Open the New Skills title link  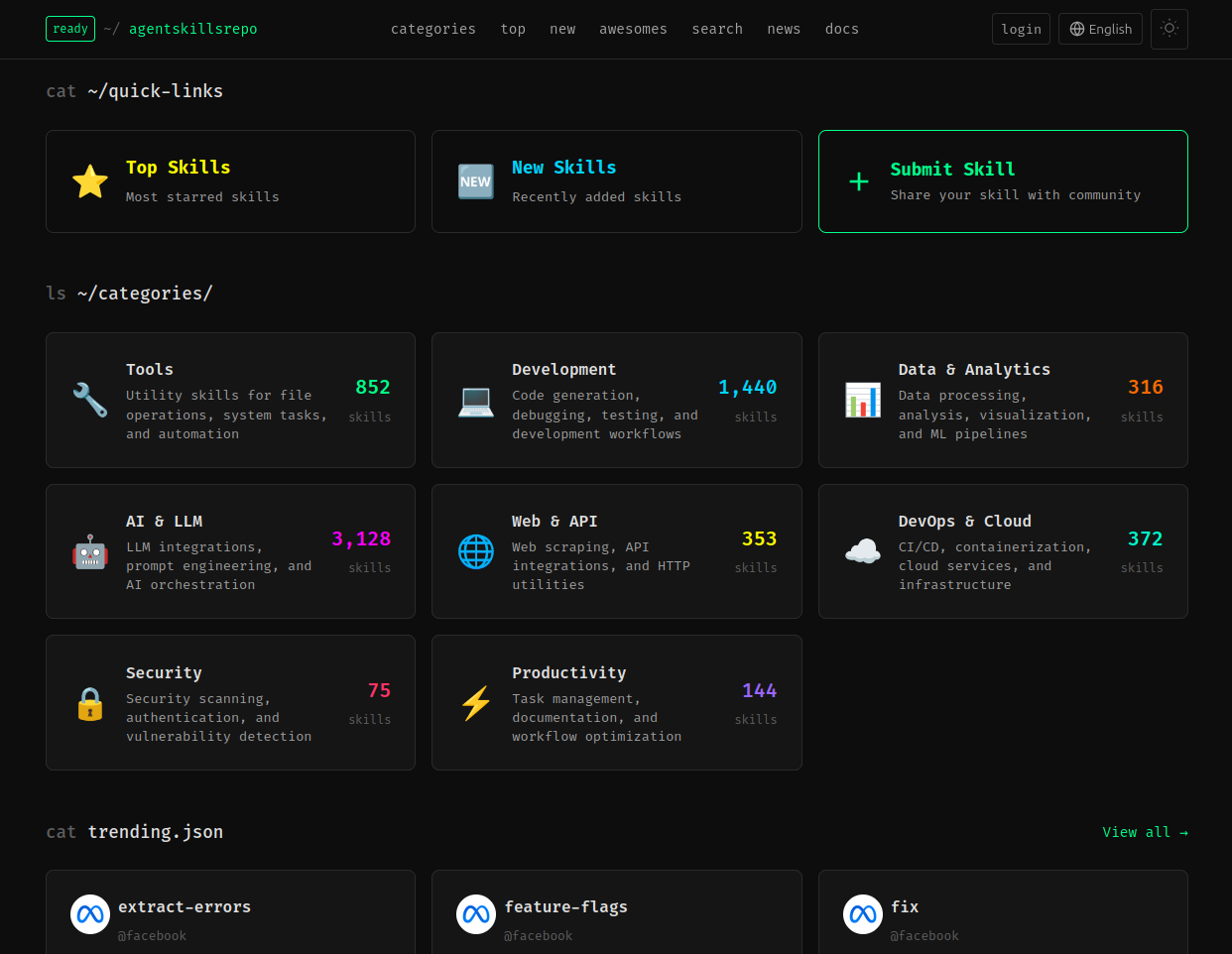pyautogui.click(x=564, y=168)
